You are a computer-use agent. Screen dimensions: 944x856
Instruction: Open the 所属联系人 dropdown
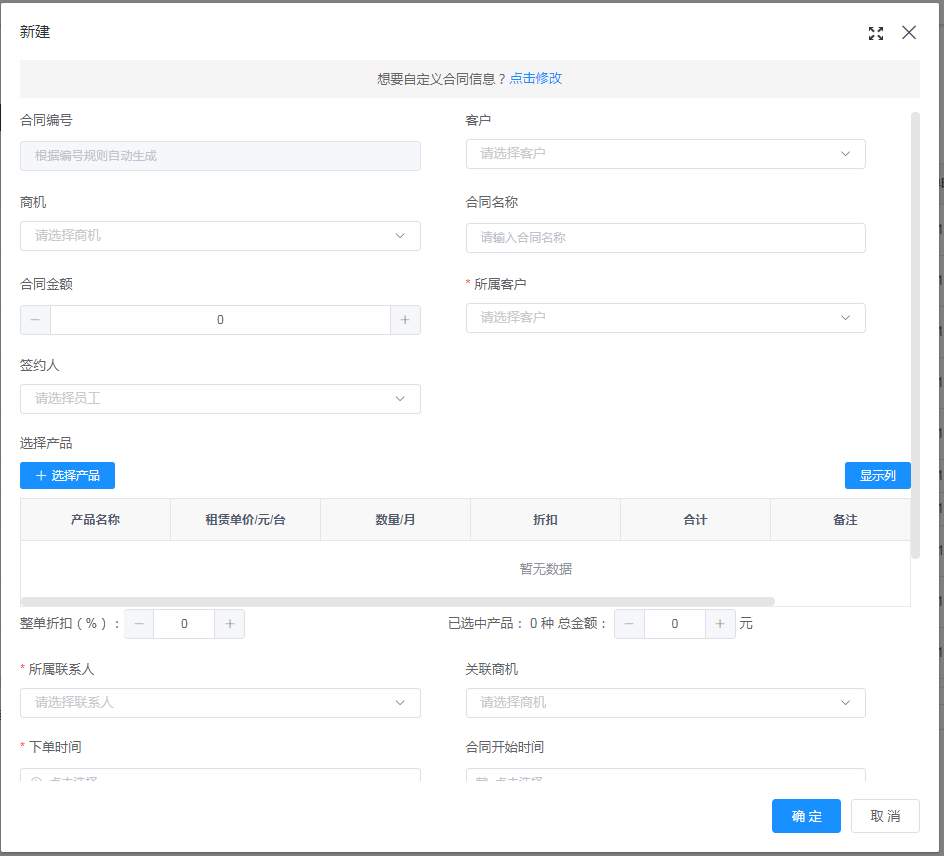pos(220,703)
